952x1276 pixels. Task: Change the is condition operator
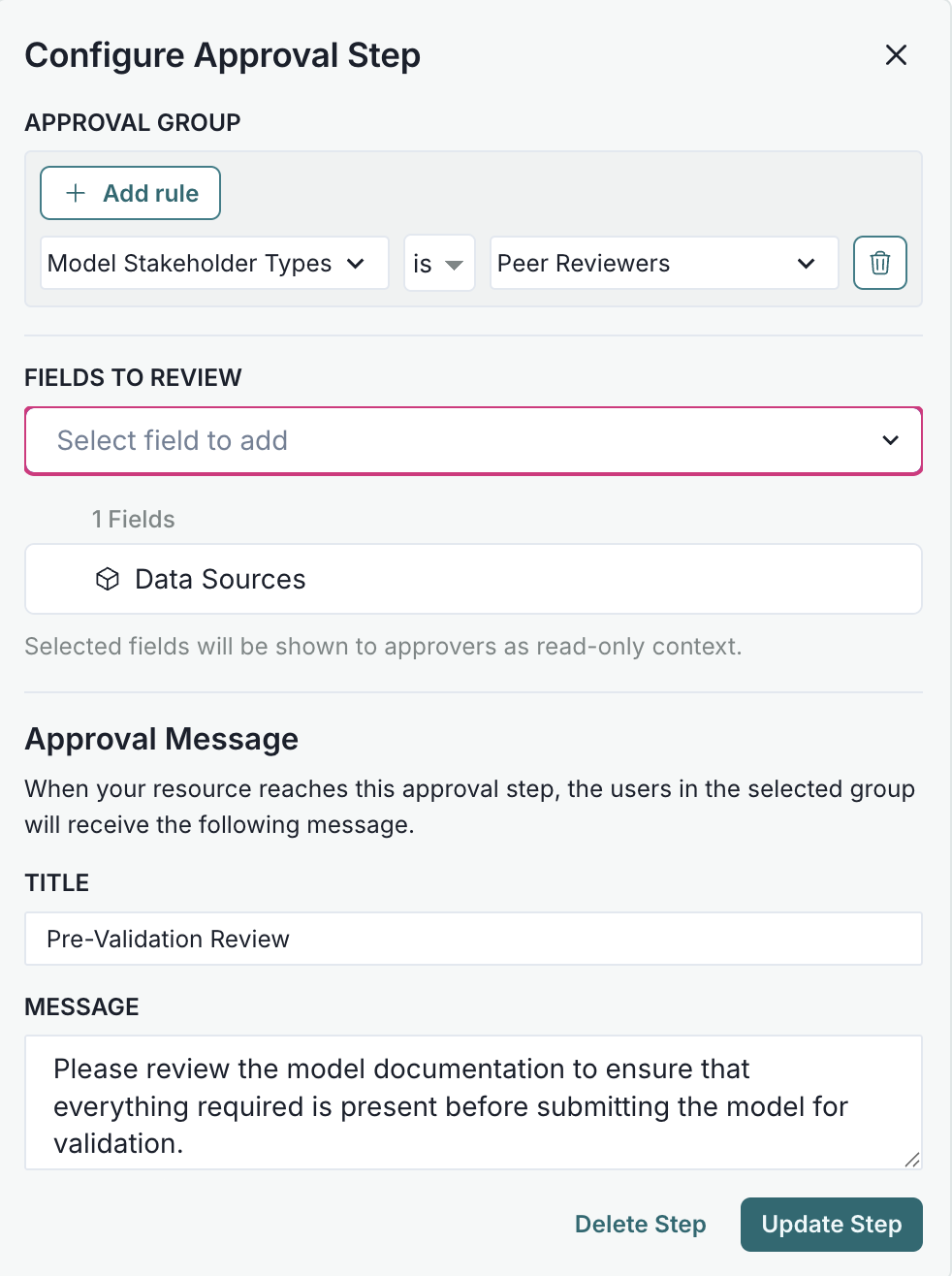point(438,263)
